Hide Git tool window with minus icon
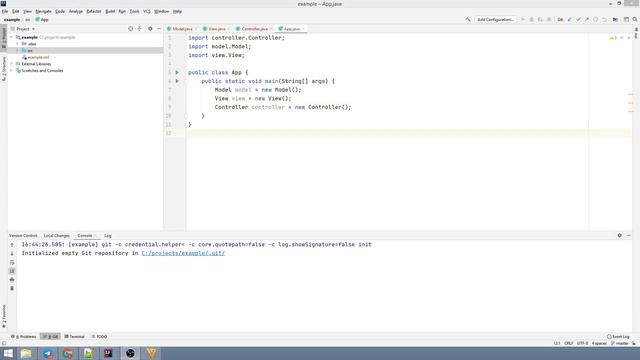Image resolution: width=640 pixels, height=360 pixels. coord(628,236)
